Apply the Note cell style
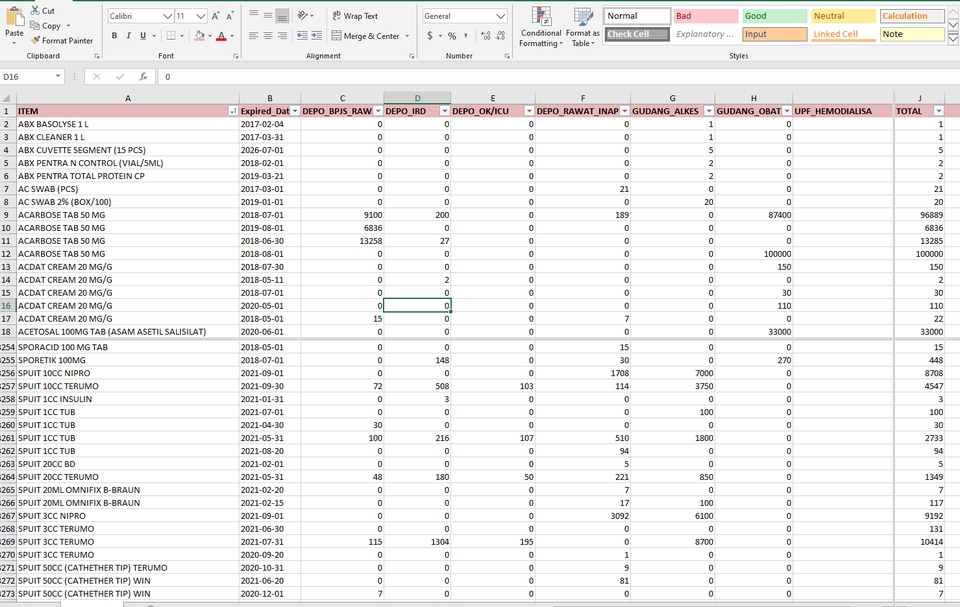 coord(912,34)
